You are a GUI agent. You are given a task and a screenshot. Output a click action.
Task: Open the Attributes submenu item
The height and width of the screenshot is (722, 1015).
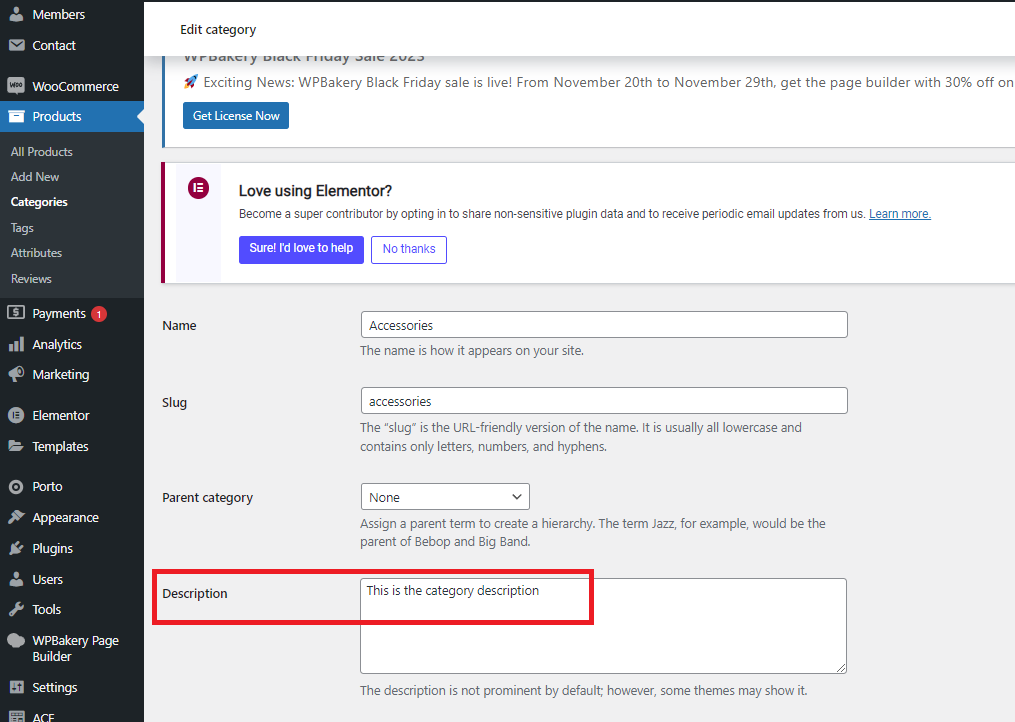point(36,253)
